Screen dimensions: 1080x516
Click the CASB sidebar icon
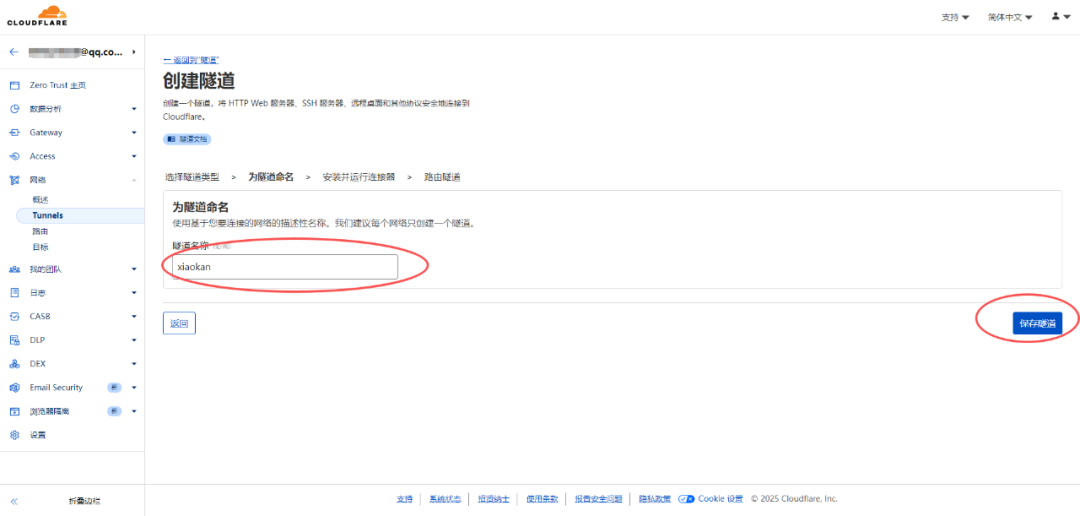14,316
